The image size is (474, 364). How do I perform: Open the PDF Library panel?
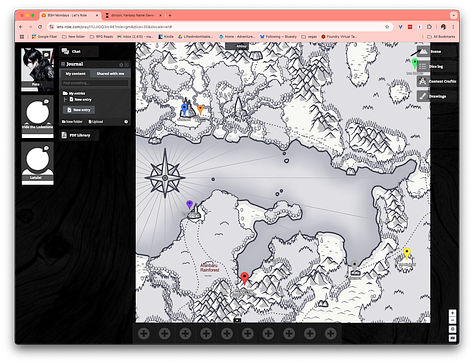[x=79, y=135]
